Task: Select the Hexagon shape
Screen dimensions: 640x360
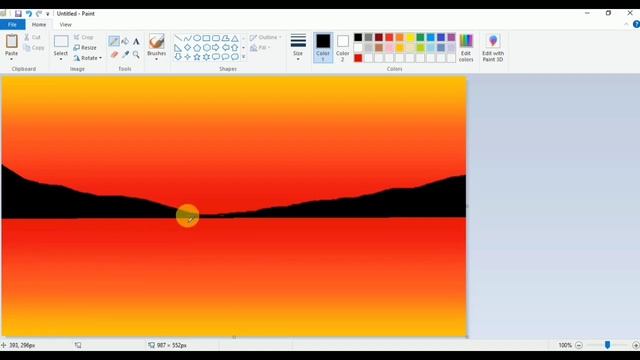Action: click(x=207, y=47)
